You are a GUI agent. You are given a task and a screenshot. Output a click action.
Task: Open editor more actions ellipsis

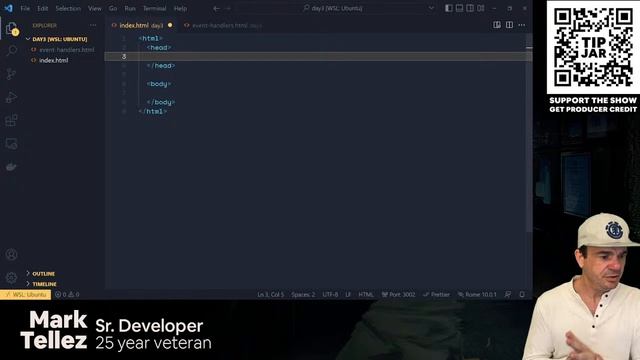pyautogui.click(x=522, y=25)
